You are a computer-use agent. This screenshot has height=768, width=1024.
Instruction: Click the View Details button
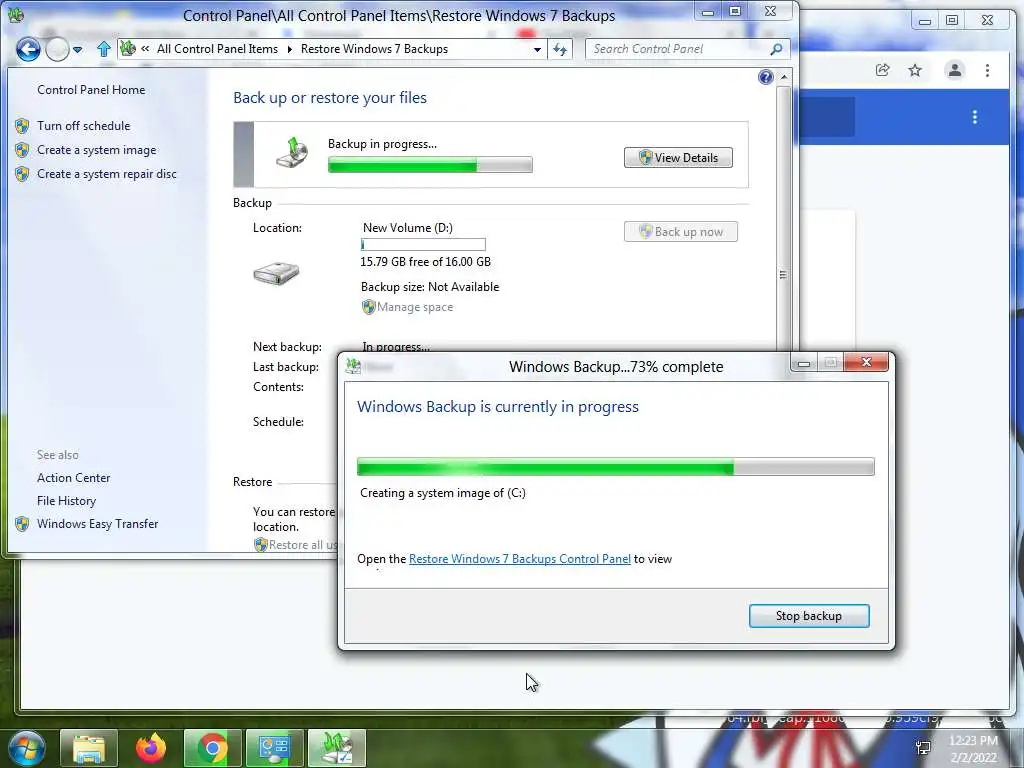pyautogui.click(x=678, y=157)
